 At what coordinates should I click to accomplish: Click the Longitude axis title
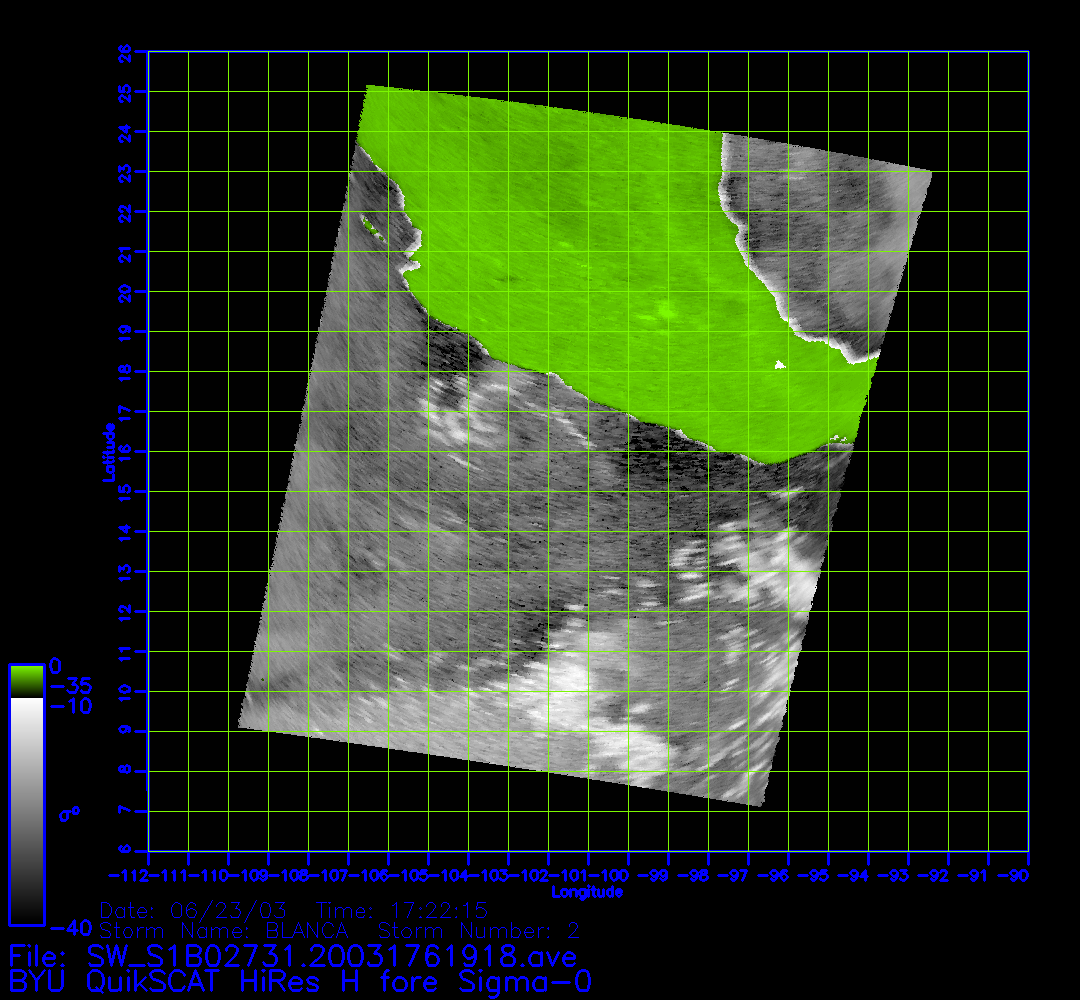[587, 892]
